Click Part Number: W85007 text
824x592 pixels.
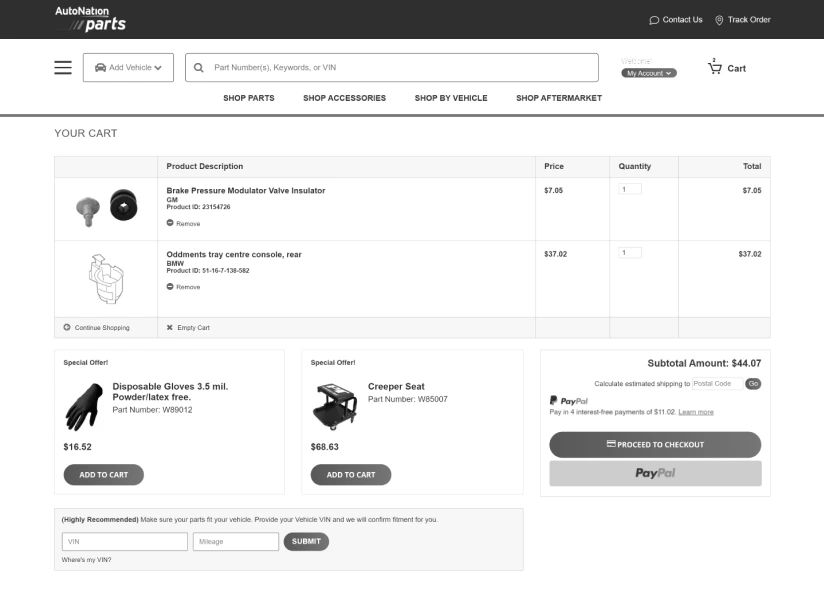point(407,399)
